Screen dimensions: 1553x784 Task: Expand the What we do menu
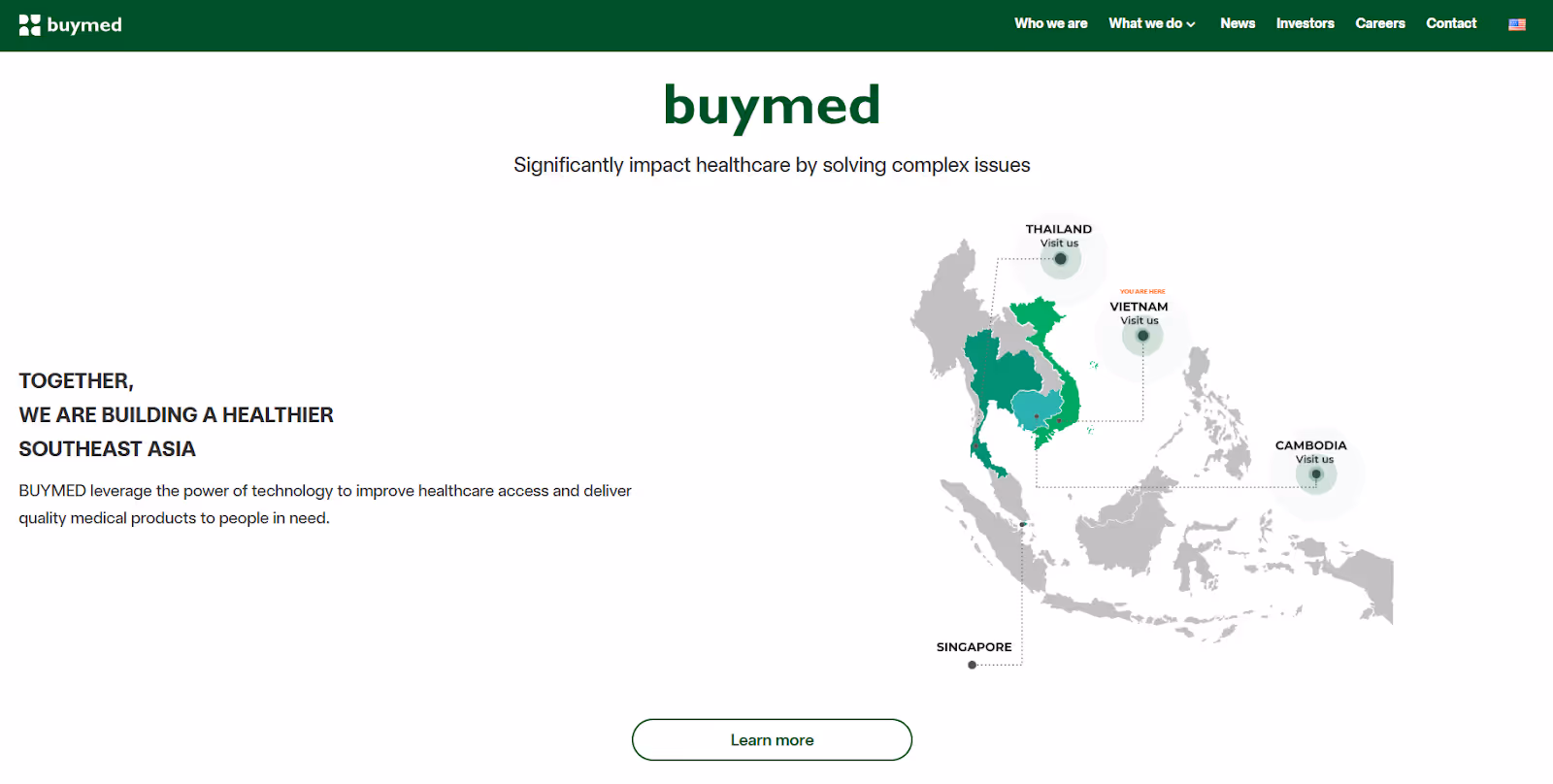[x=1152, y=23]
